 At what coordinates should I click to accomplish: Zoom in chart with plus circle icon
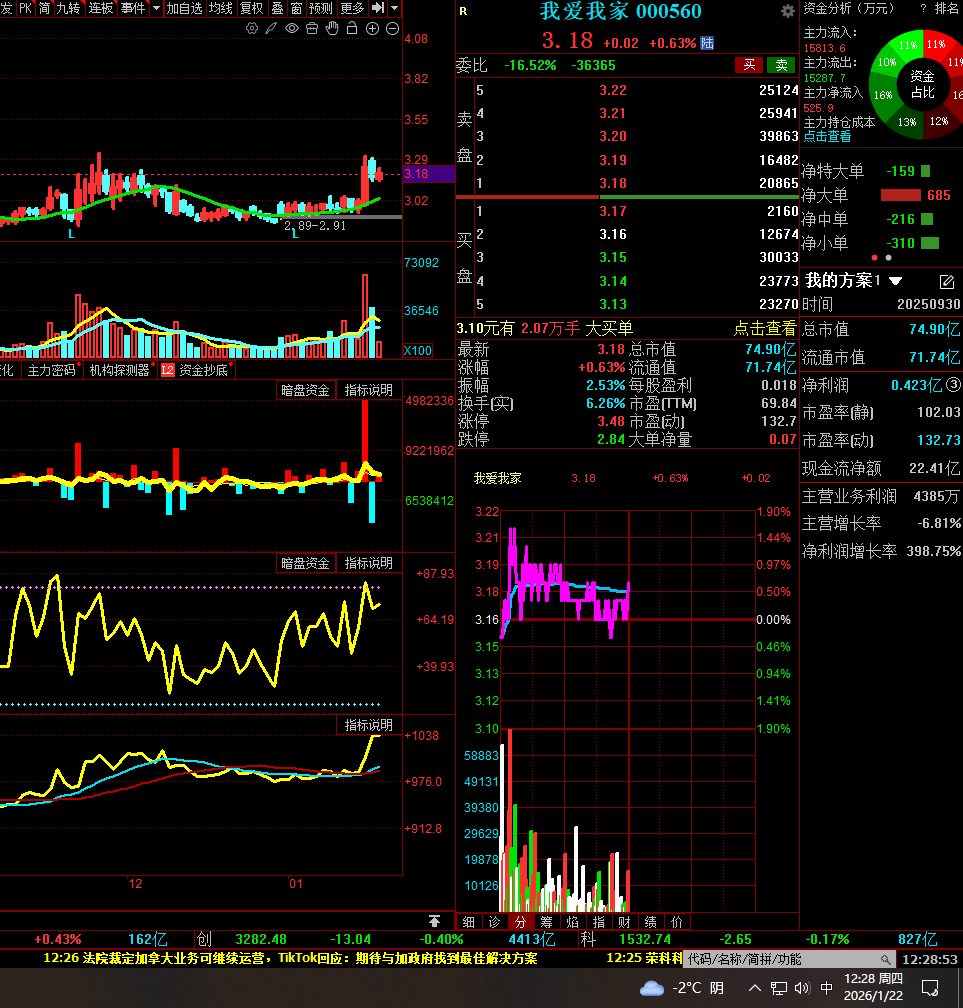pyautogui.click(x=372, y=28)
